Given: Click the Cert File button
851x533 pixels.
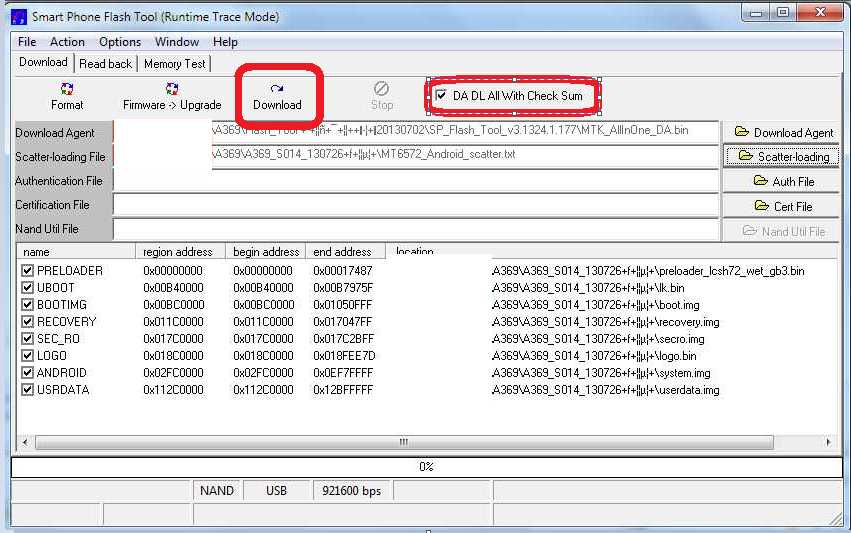Looking at the screenshot, I should 783,206.
